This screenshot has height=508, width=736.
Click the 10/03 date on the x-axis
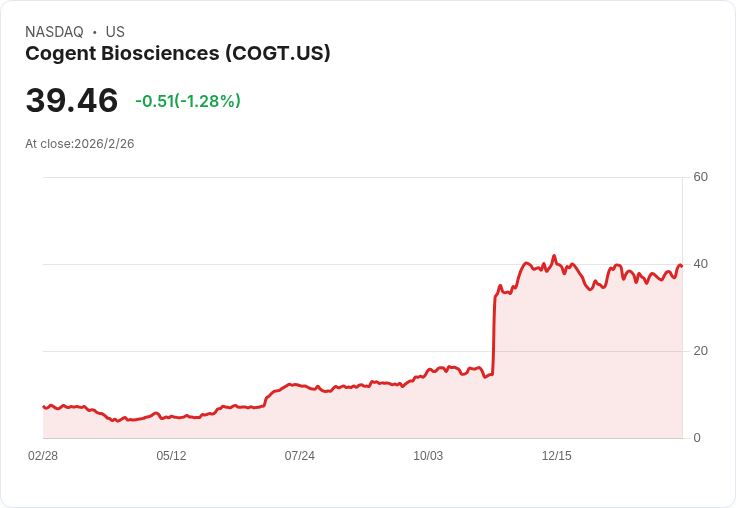(428, 455)
